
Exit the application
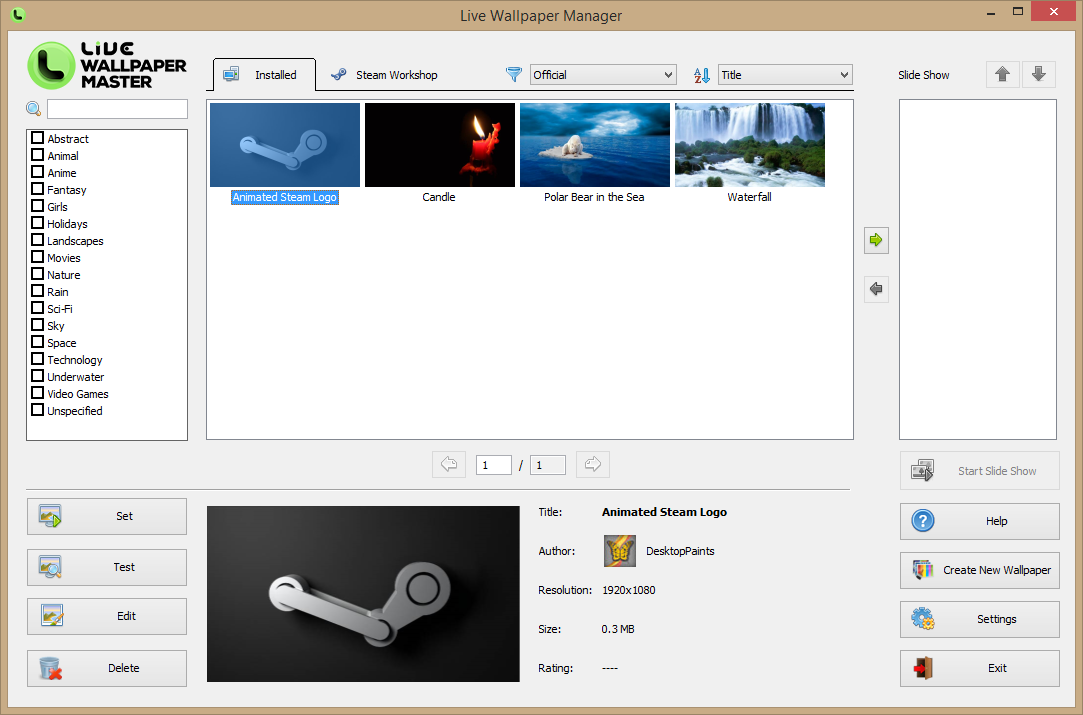(979, 668)
